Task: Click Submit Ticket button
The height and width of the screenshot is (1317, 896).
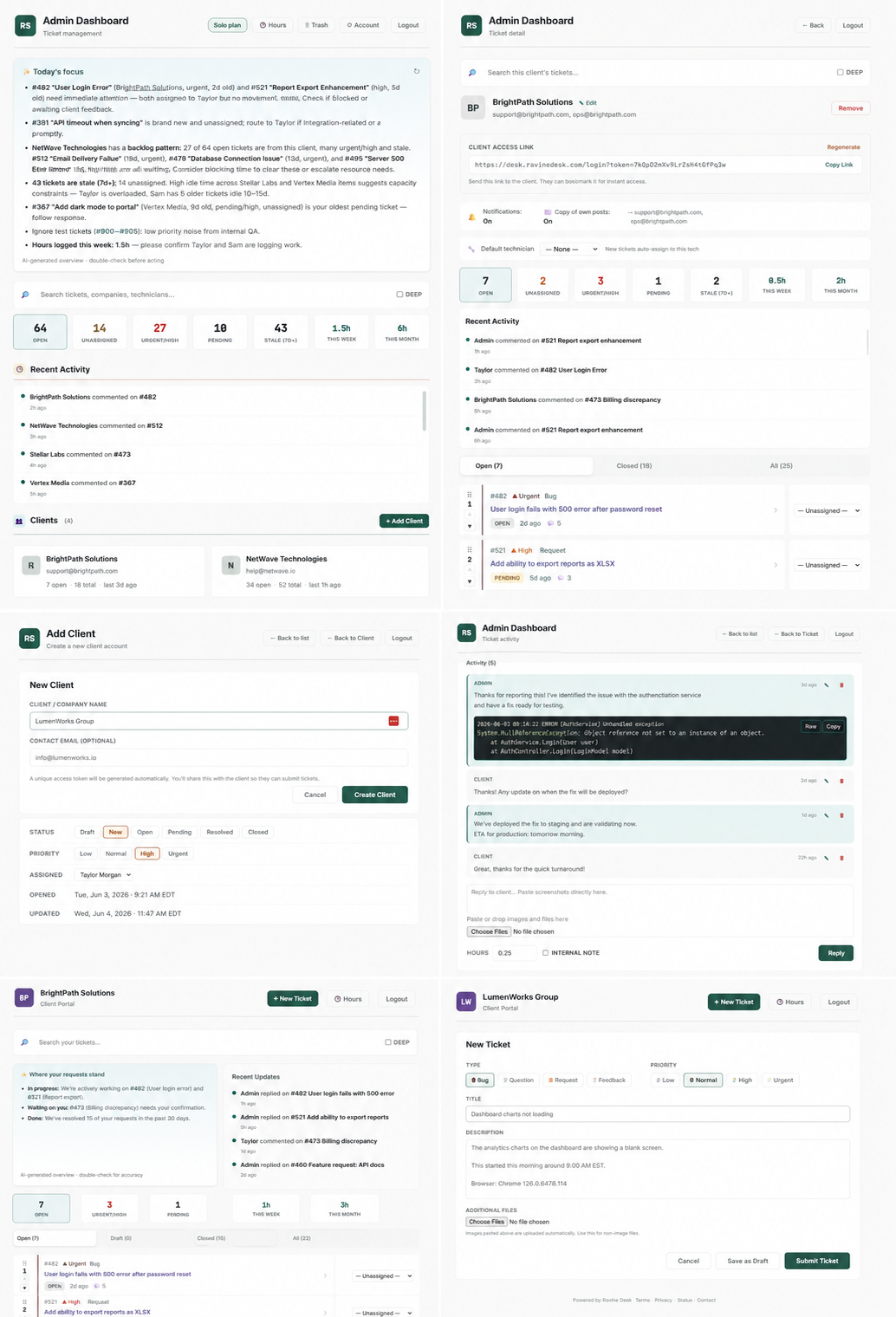Action: (x=817, y=1261)
